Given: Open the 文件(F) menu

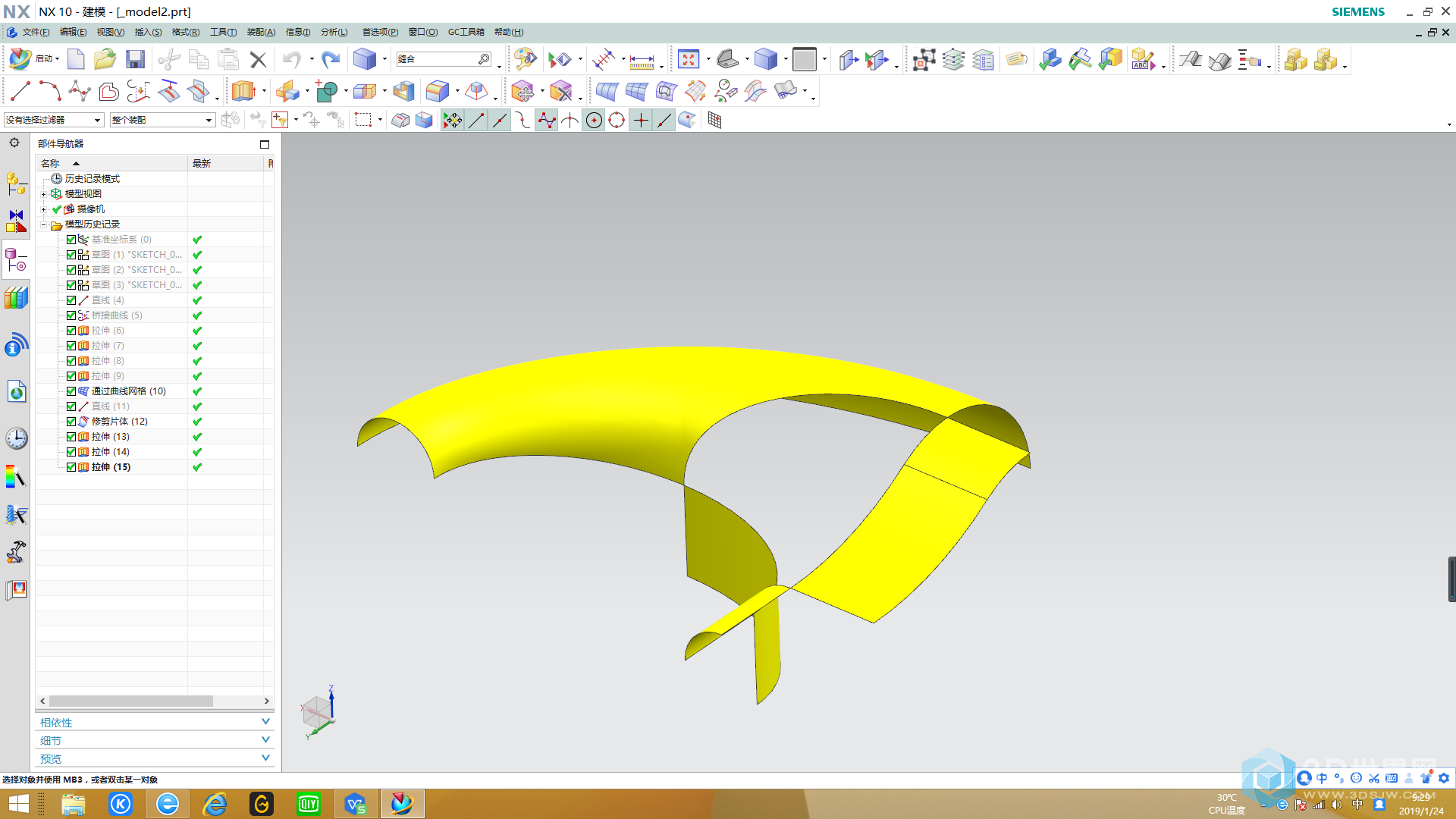Looking at the screenshot, I should tap(36, 32).
